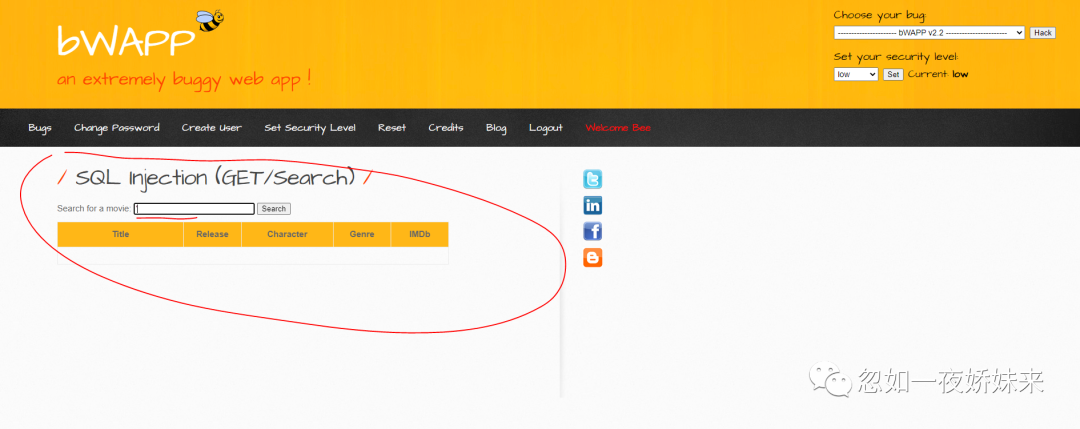Open the Bugs menu item
Screen dimensions: 1080x429
[x=40, y=128]
